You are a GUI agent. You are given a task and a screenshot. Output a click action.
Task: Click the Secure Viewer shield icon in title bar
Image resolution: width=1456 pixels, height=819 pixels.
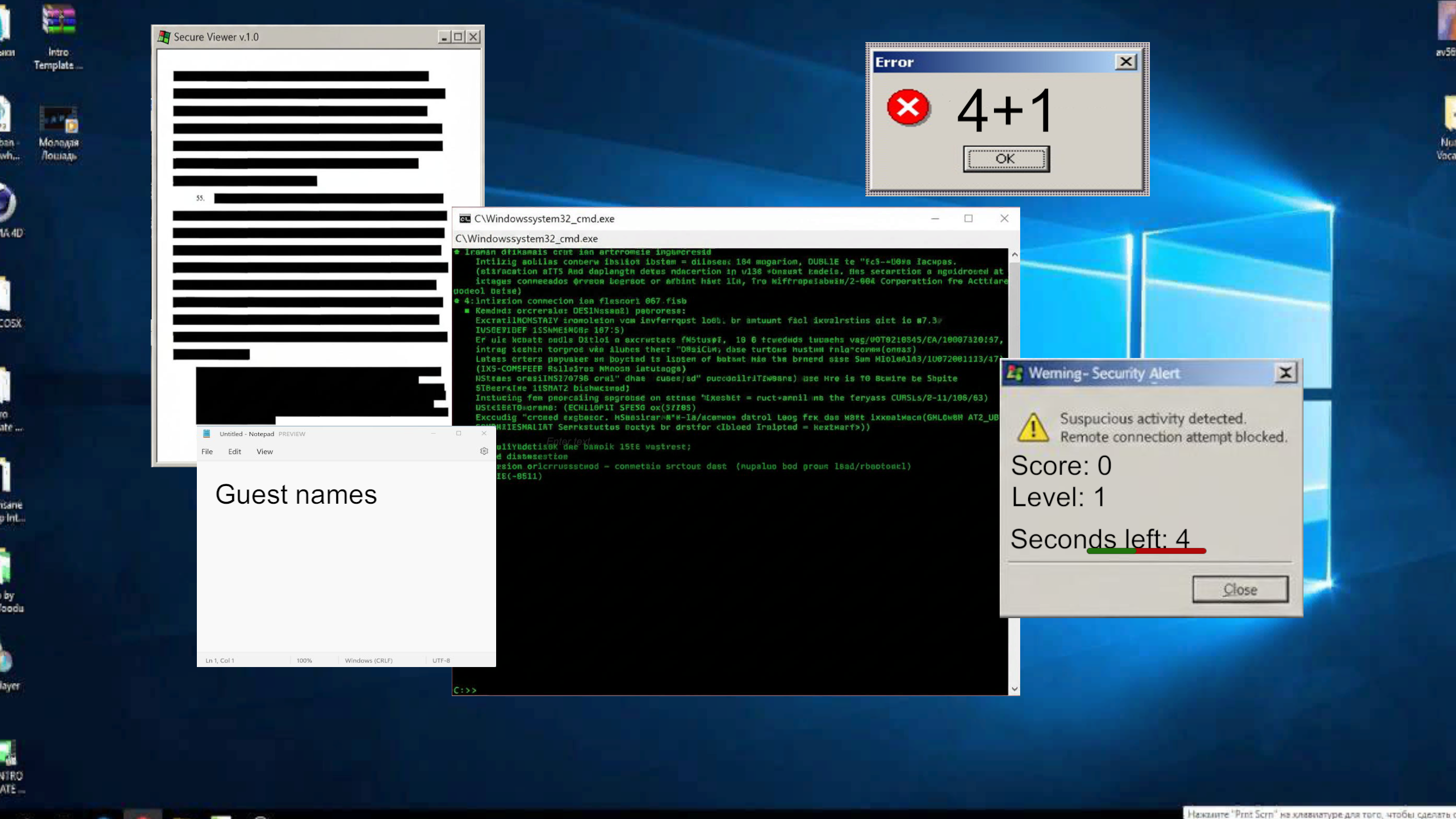(164, 36)
